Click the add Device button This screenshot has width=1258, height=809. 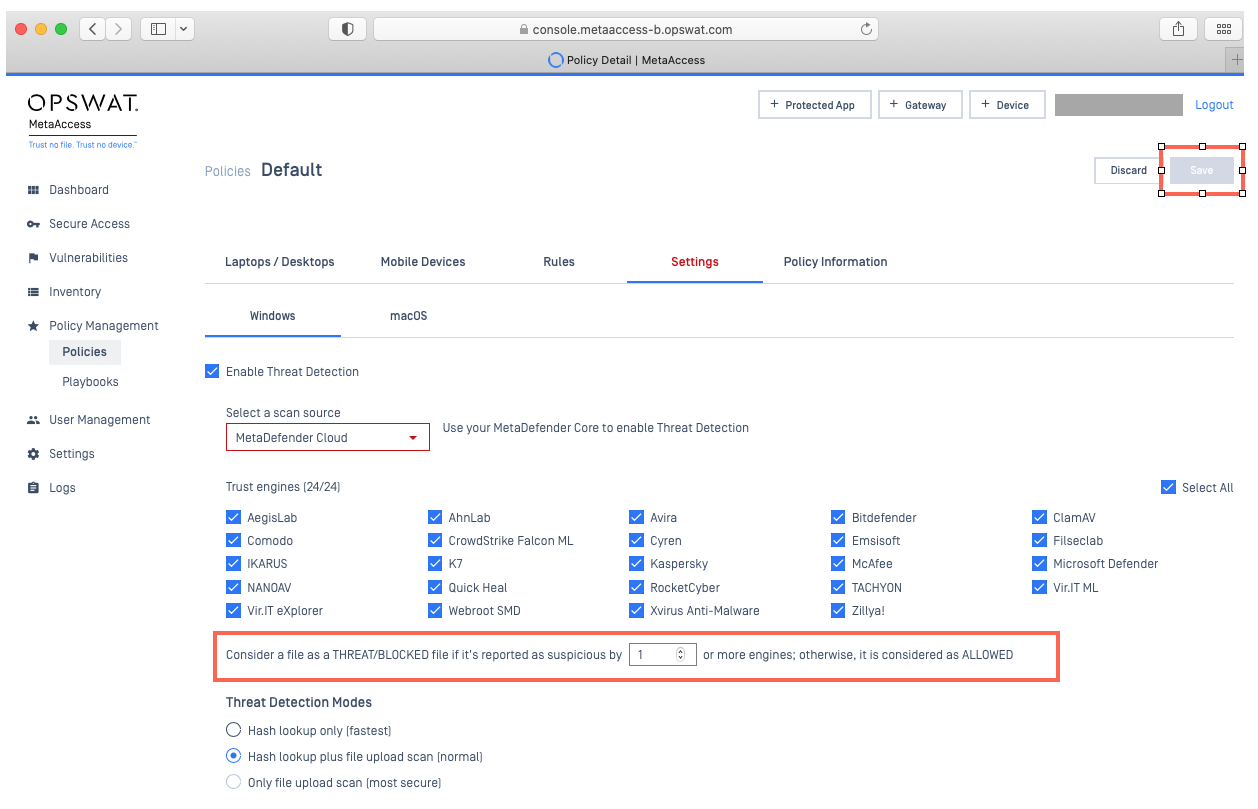1007,105
